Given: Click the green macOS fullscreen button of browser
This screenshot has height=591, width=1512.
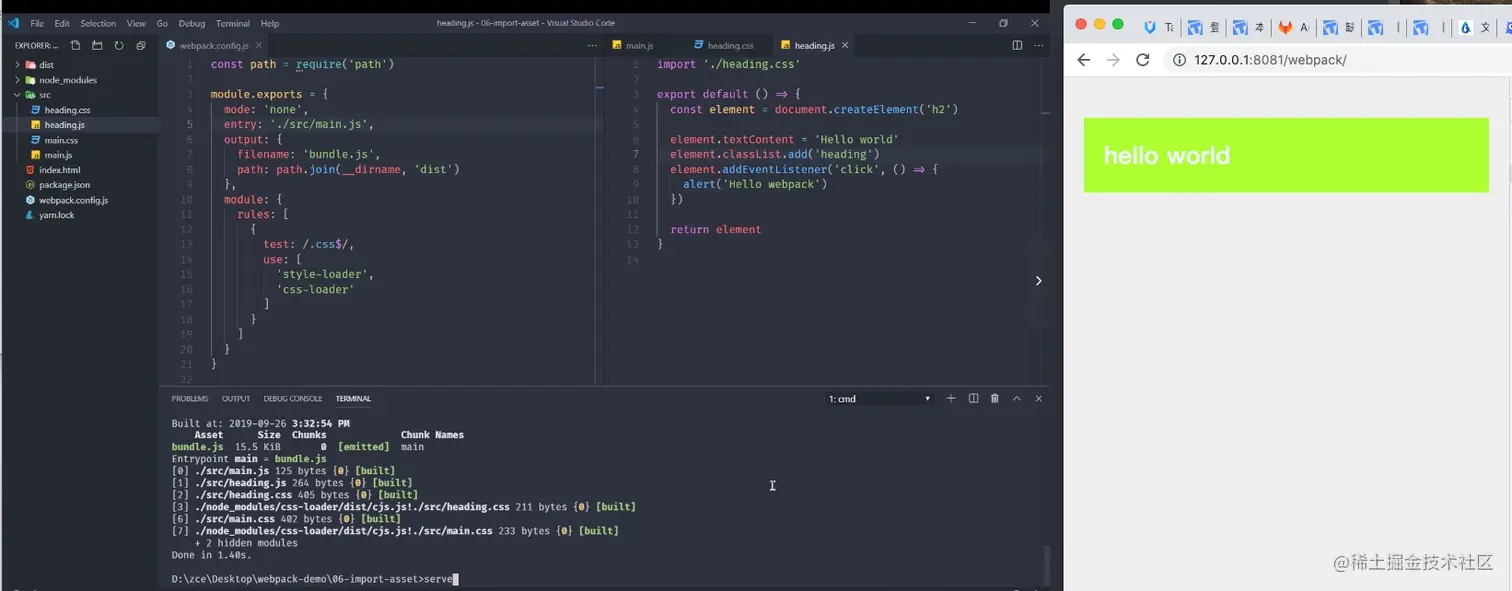Looking at the screenshot, I should tap(1118, 24).
